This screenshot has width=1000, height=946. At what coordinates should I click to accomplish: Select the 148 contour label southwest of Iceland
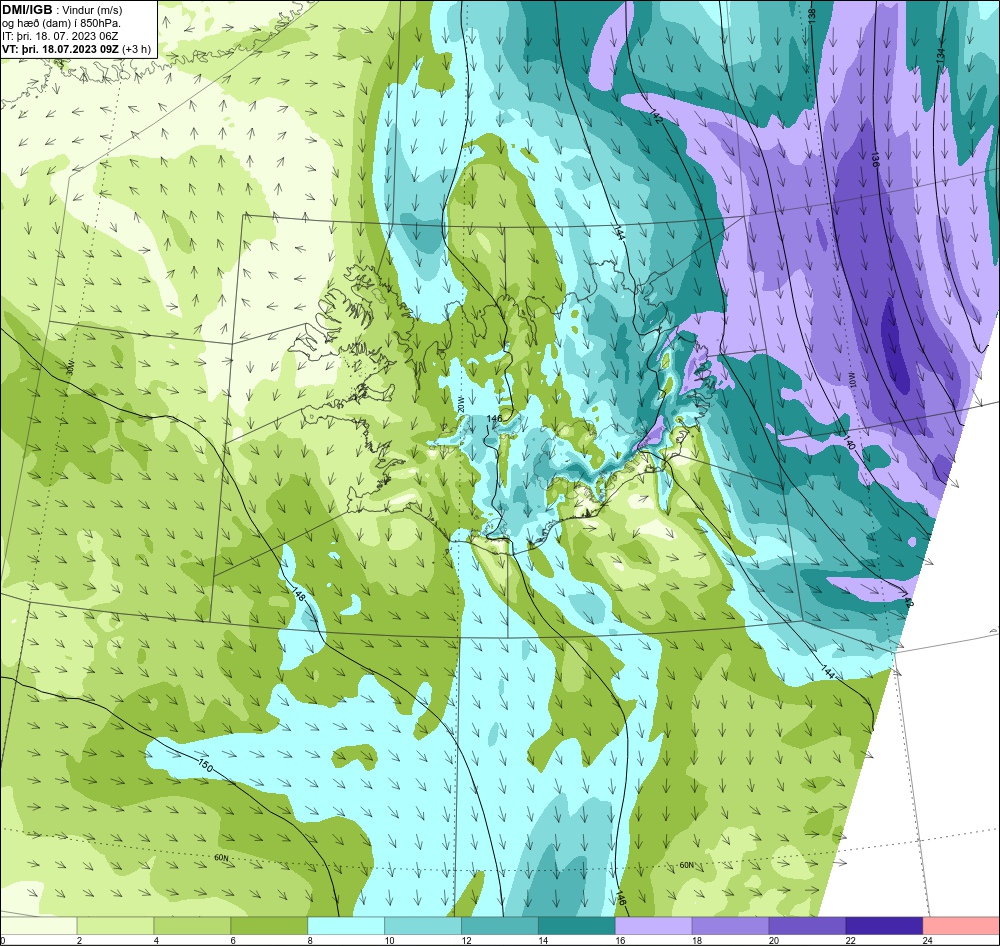298,593
